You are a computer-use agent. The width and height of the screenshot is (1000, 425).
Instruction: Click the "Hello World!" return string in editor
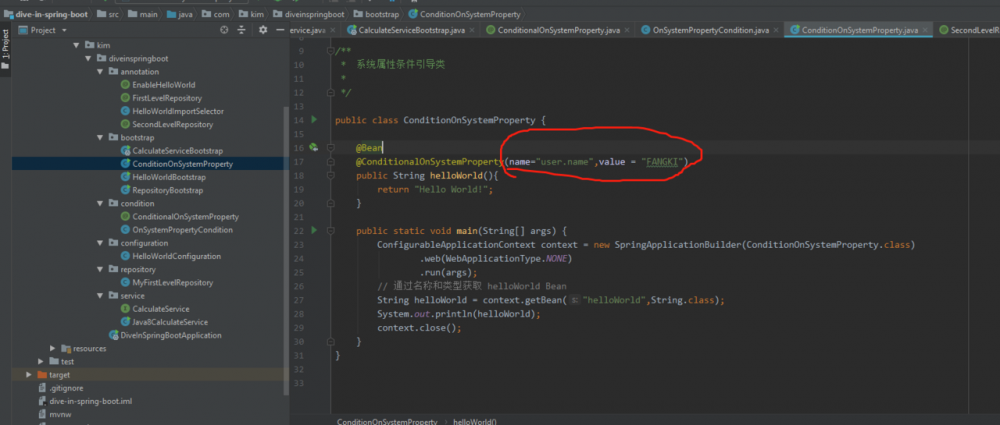pyautogui.click(x=450, y=190)
